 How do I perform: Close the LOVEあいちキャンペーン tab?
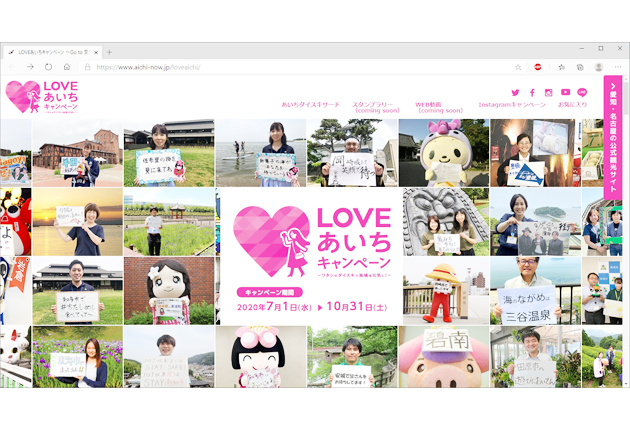[x=96, y=52]
